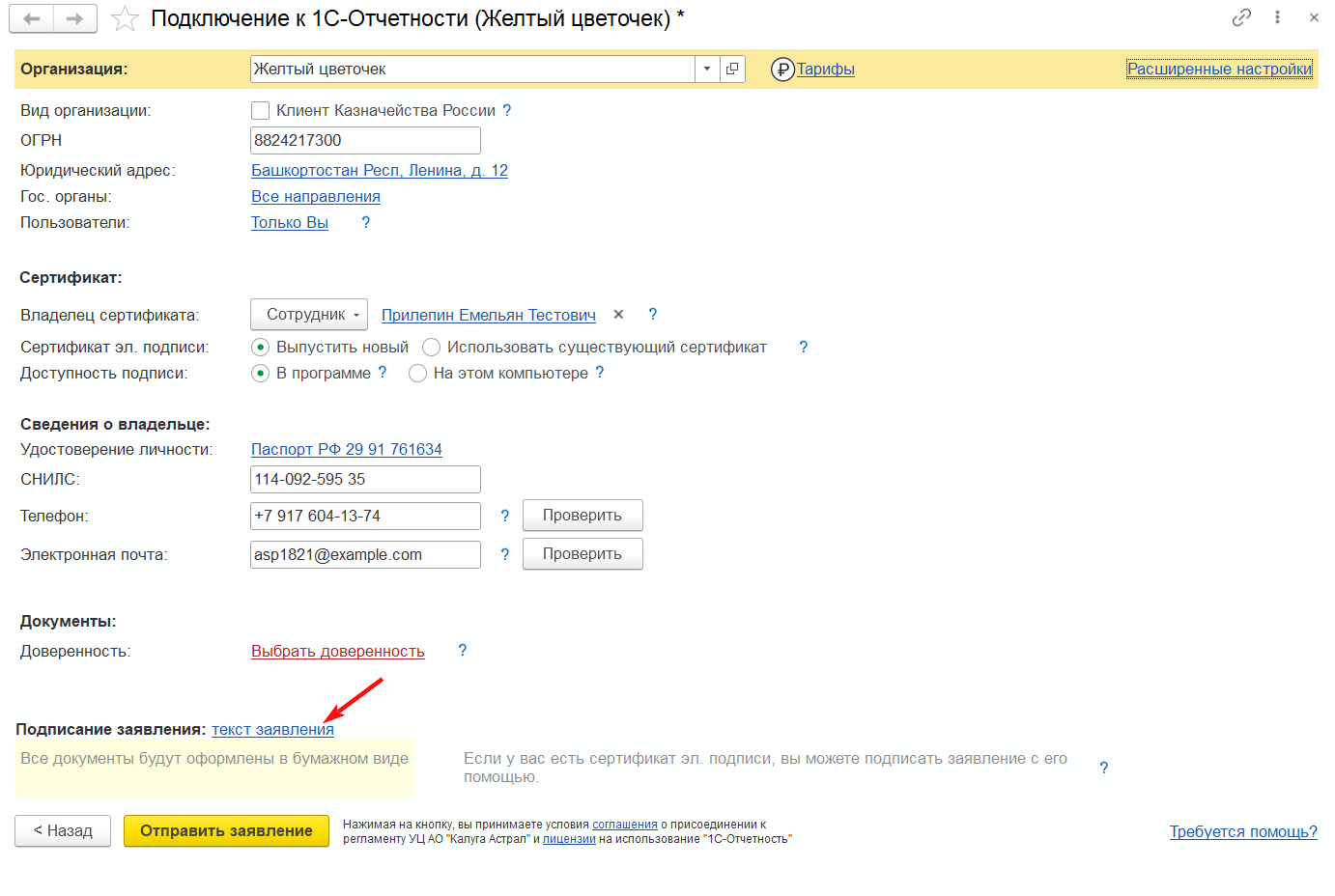Click the СНИЛС input field

pos(365,479)
